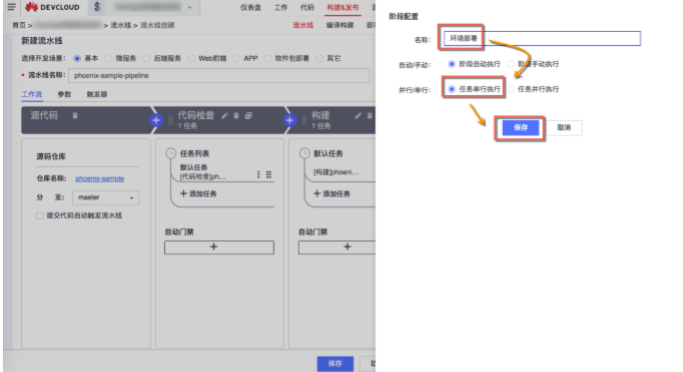Select the 其它 development scenario

(x=320, y=58)
